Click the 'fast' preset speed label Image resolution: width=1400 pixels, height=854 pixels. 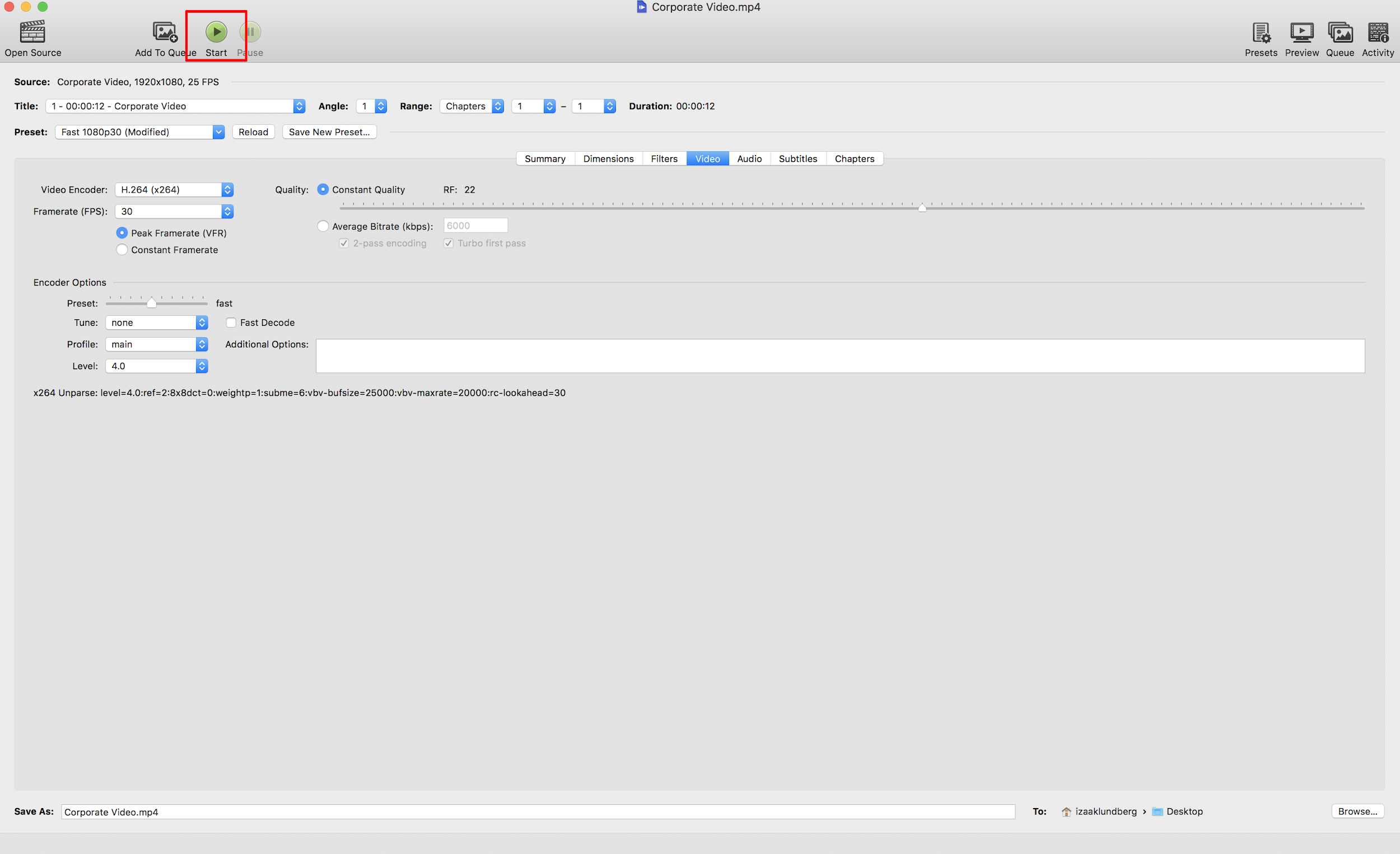coord(224,304)
